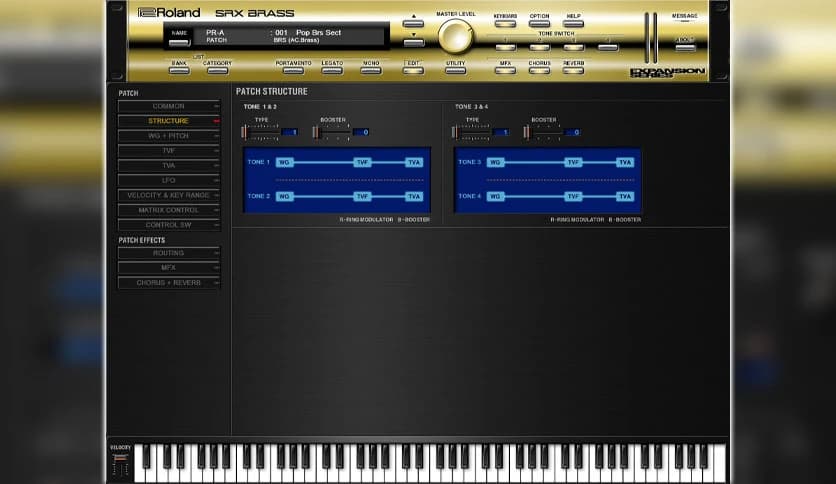Open the ROUTING effects tab
Image resolution: width=836 pixels, height=484 pixels.
168,253
